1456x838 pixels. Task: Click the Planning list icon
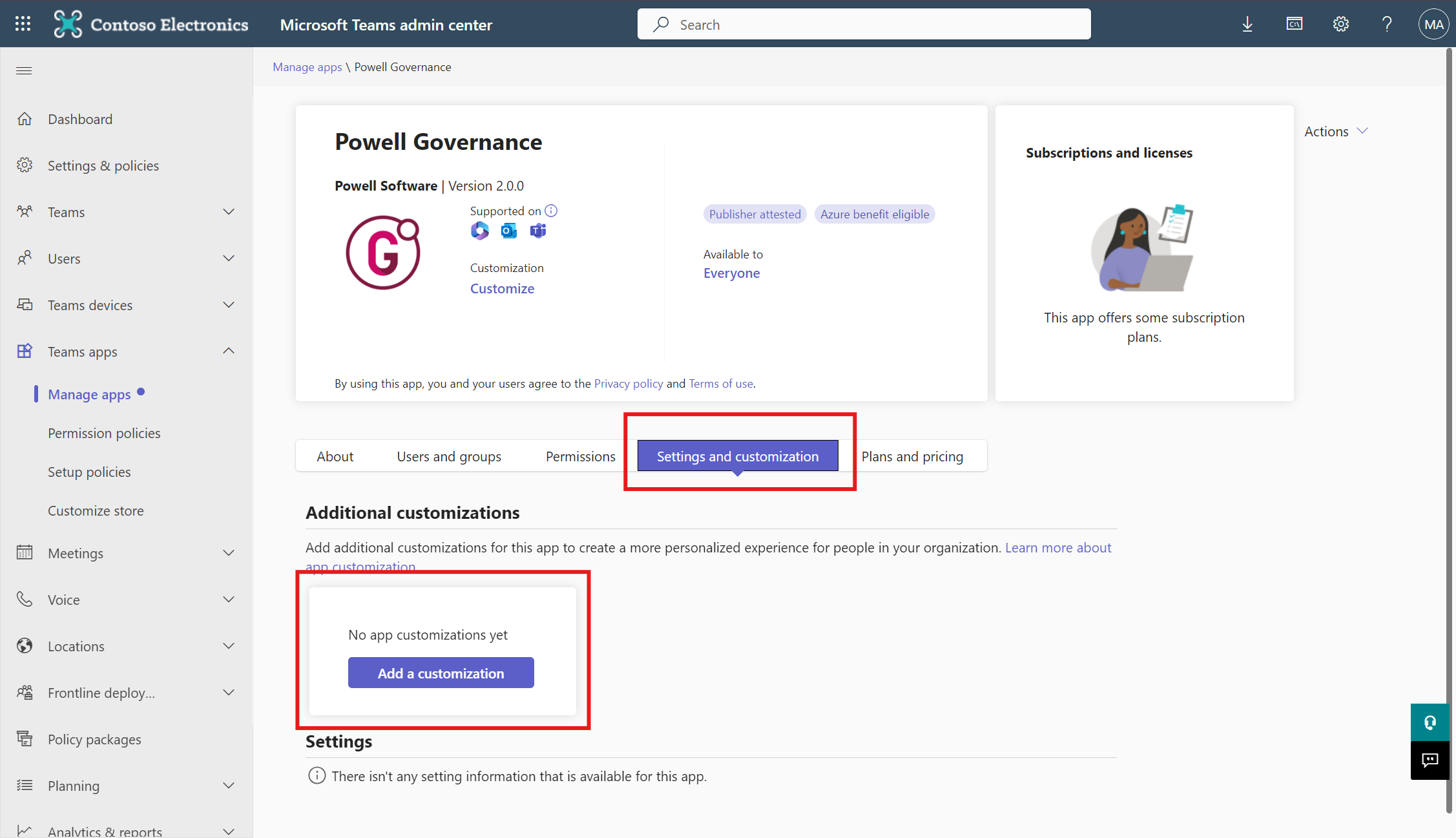coord(25,786)
